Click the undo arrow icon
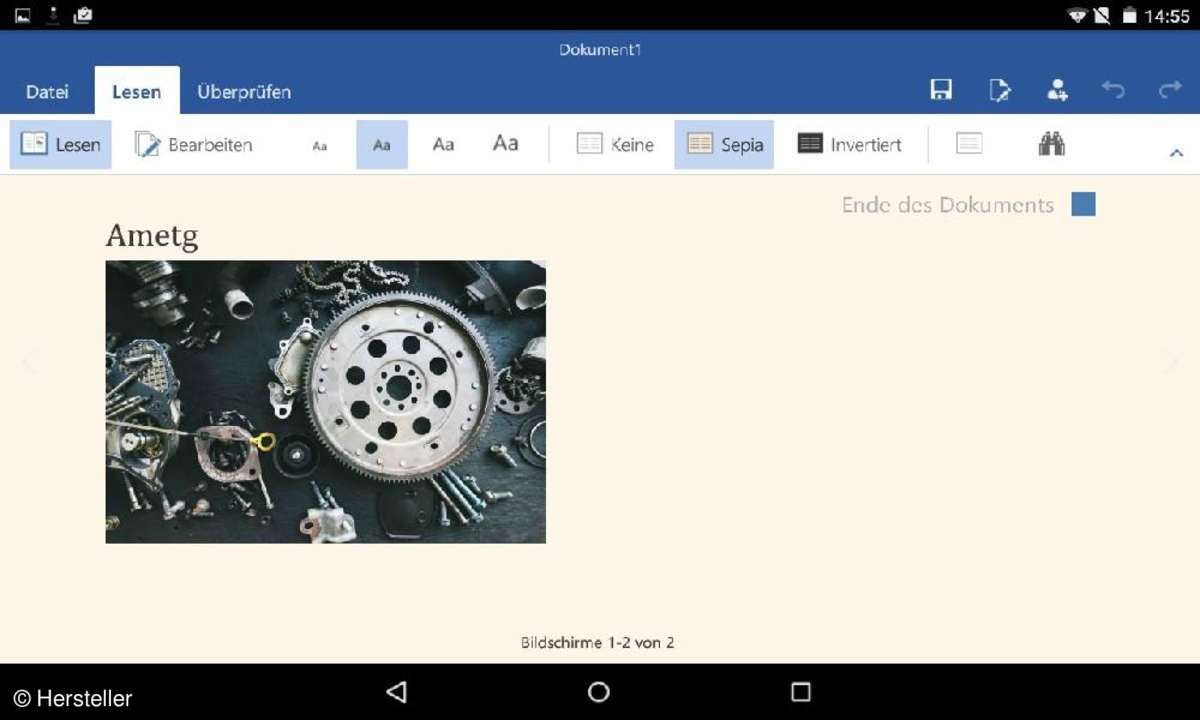Screen dimensions: 1200x720 click(1113, 91)
